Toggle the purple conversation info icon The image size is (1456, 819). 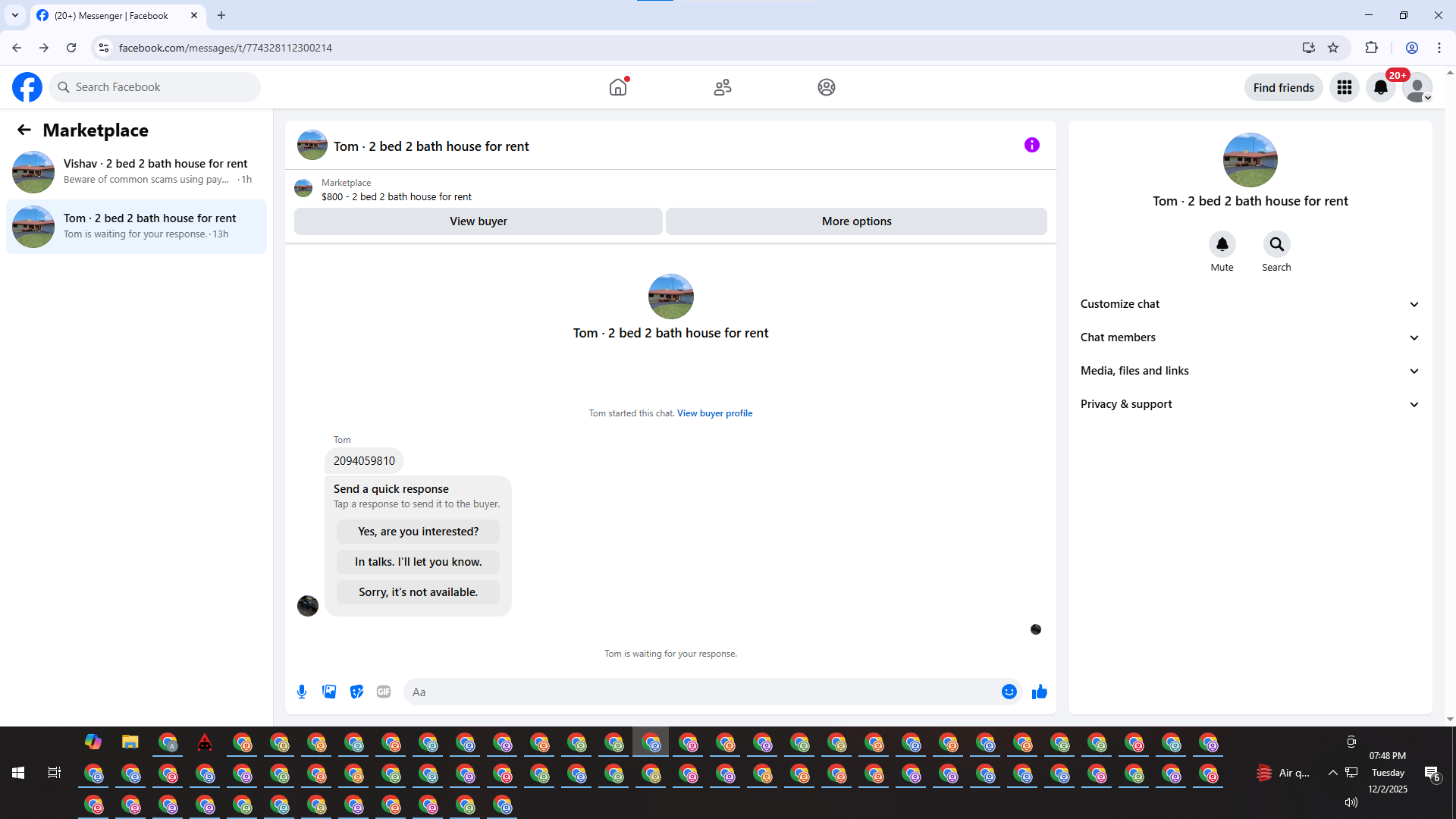pos(1031,145)
